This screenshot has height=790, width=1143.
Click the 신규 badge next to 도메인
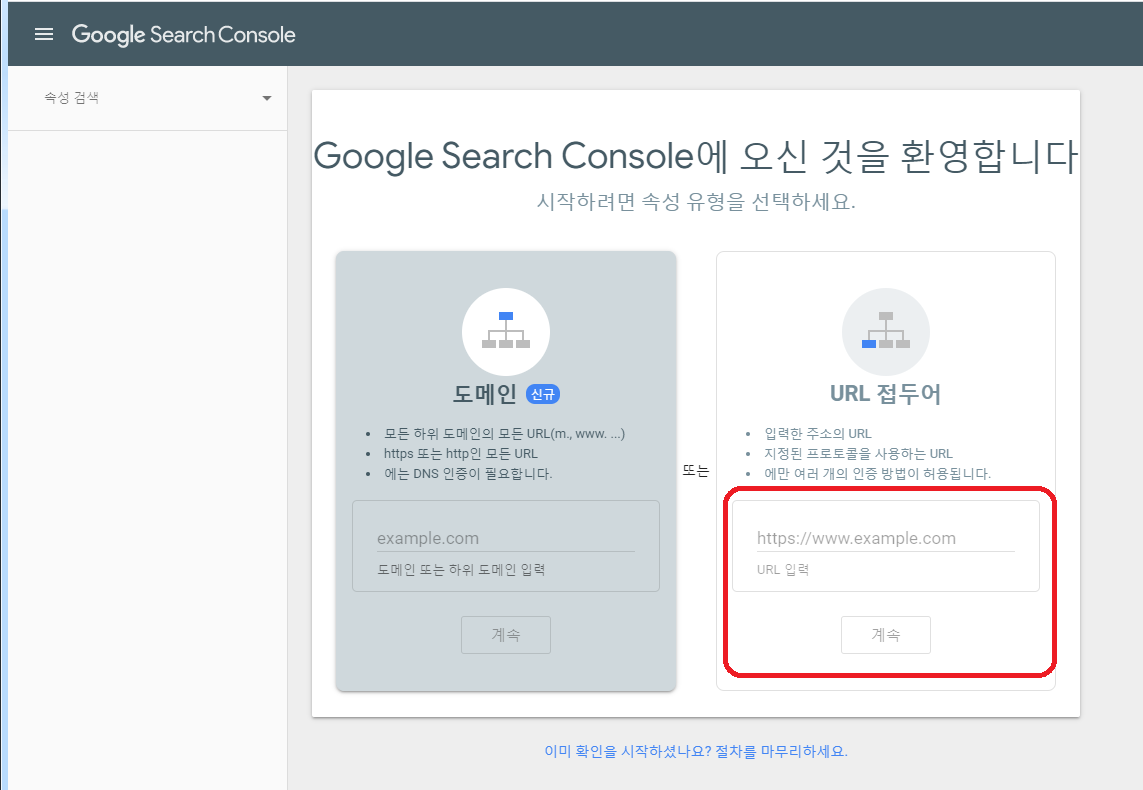coord(543,394)
